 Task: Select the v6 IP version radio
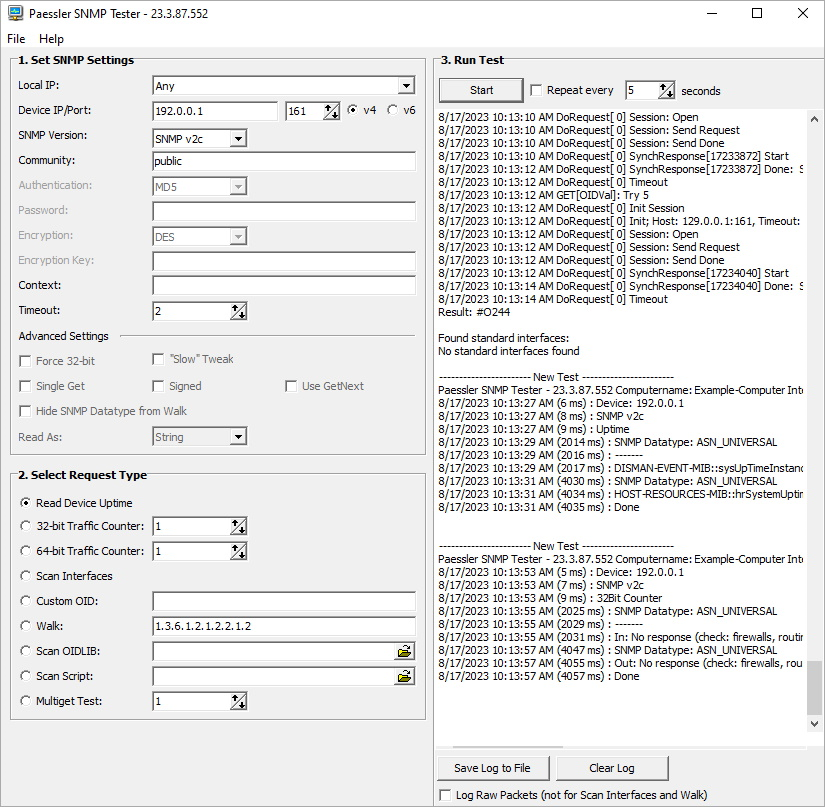(x=392, y=110)
